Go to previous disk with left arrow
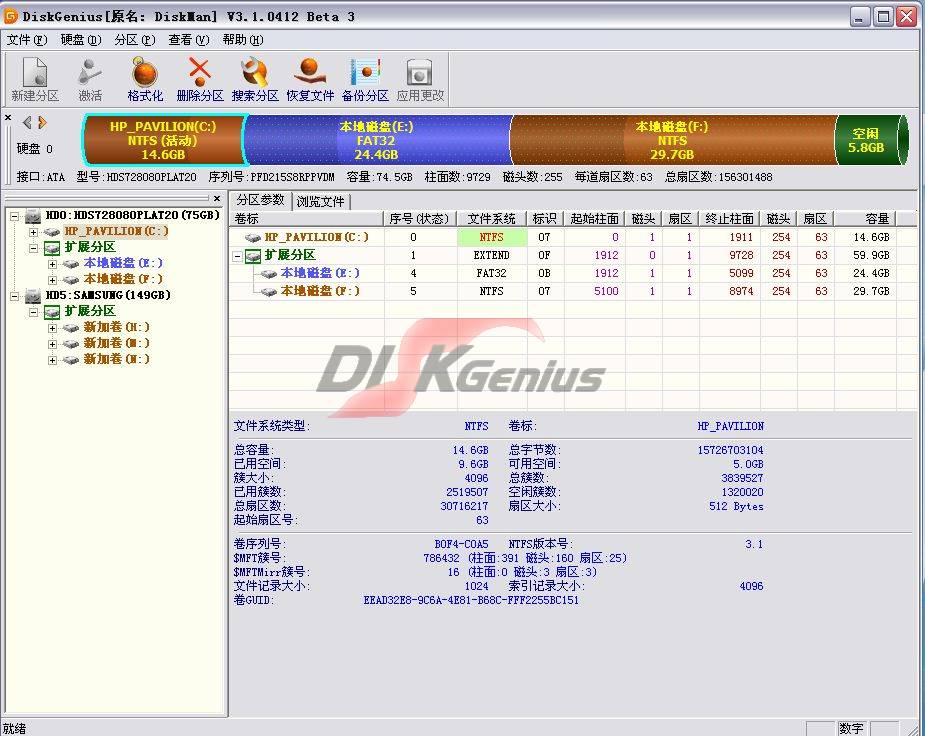925x736 pixels. (27, 123)
